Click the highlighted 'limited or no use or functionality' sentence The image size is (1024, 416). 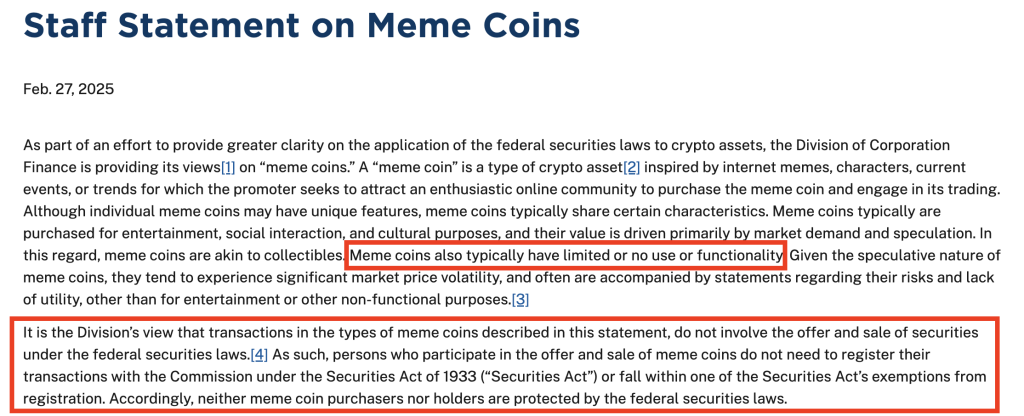(x=565, y=255)
